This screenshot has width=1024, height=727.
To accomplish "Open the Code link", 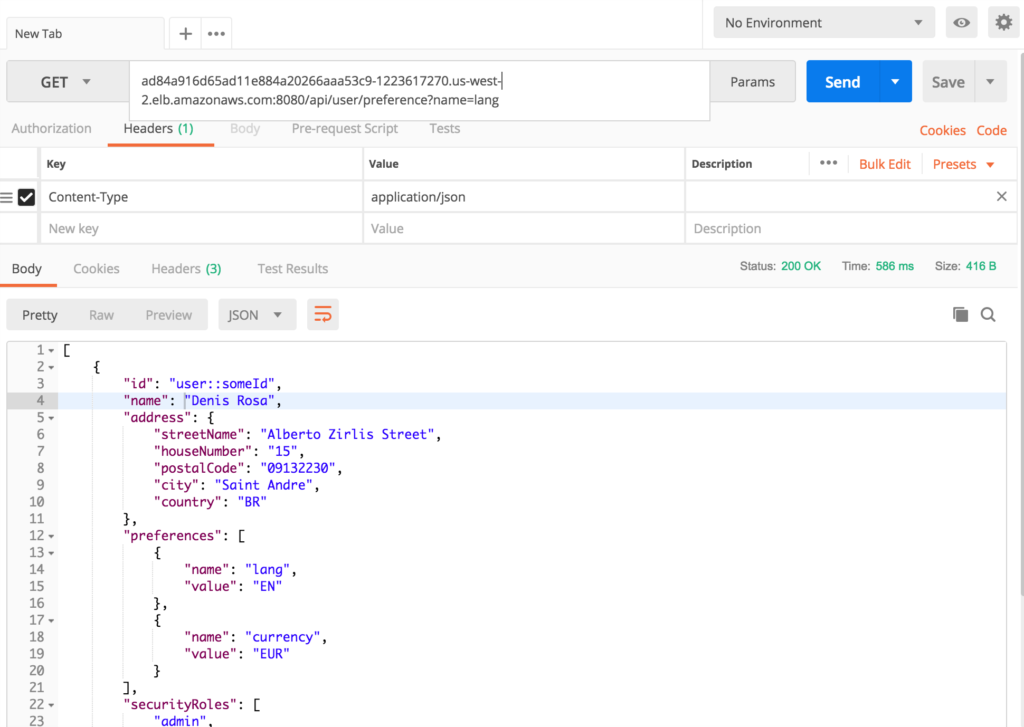I will tap(991, 130).
